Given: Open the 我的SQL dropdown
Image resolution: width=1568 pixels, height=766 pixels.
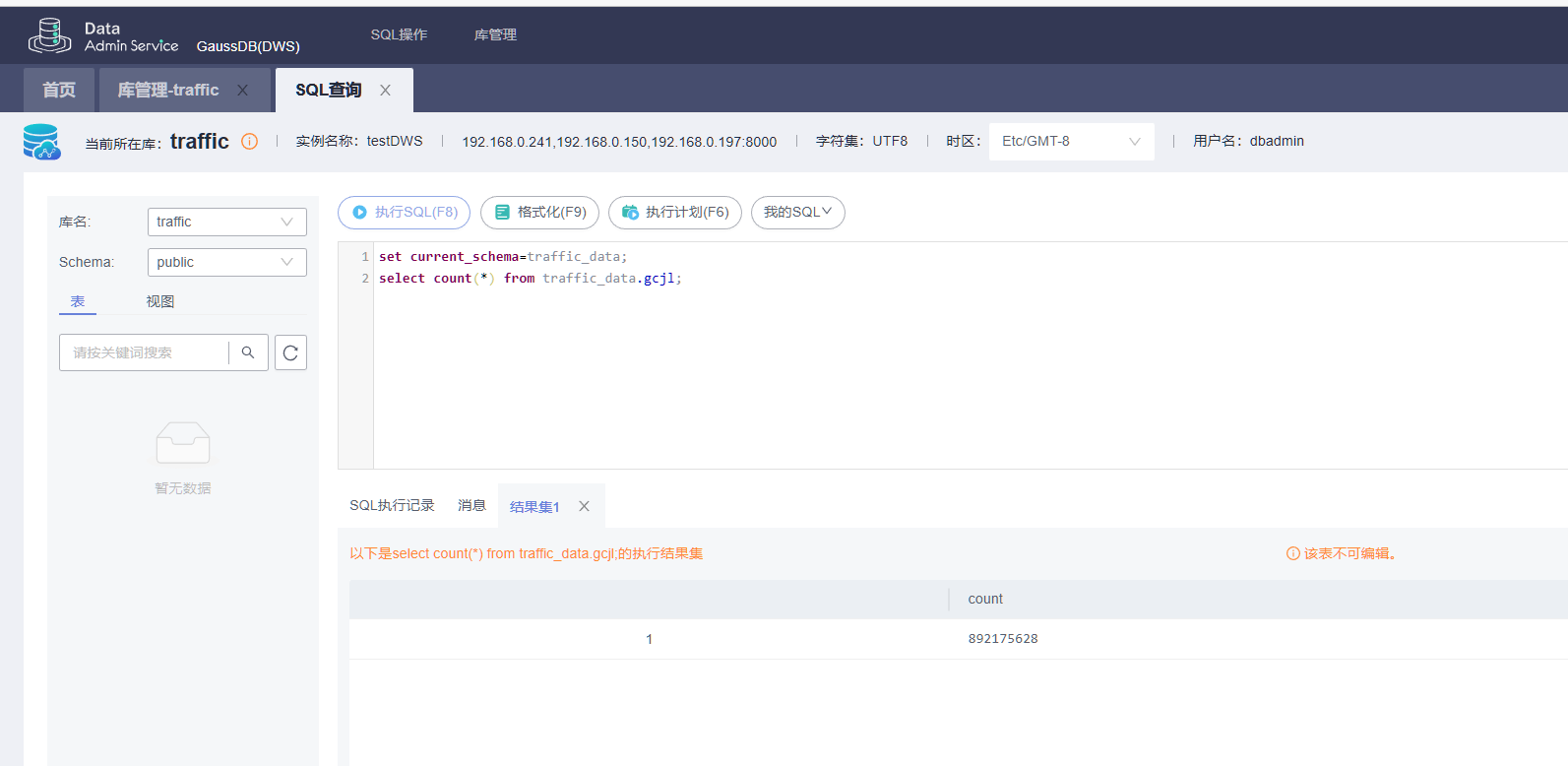Looking at the screenshot, I should pos(797,212).
